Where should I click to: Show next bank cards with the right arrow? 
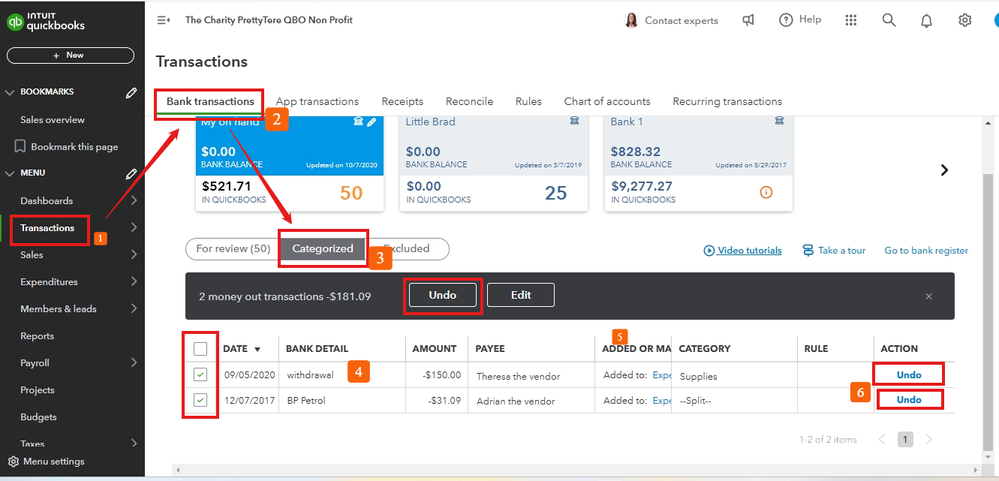pos(945,170)
